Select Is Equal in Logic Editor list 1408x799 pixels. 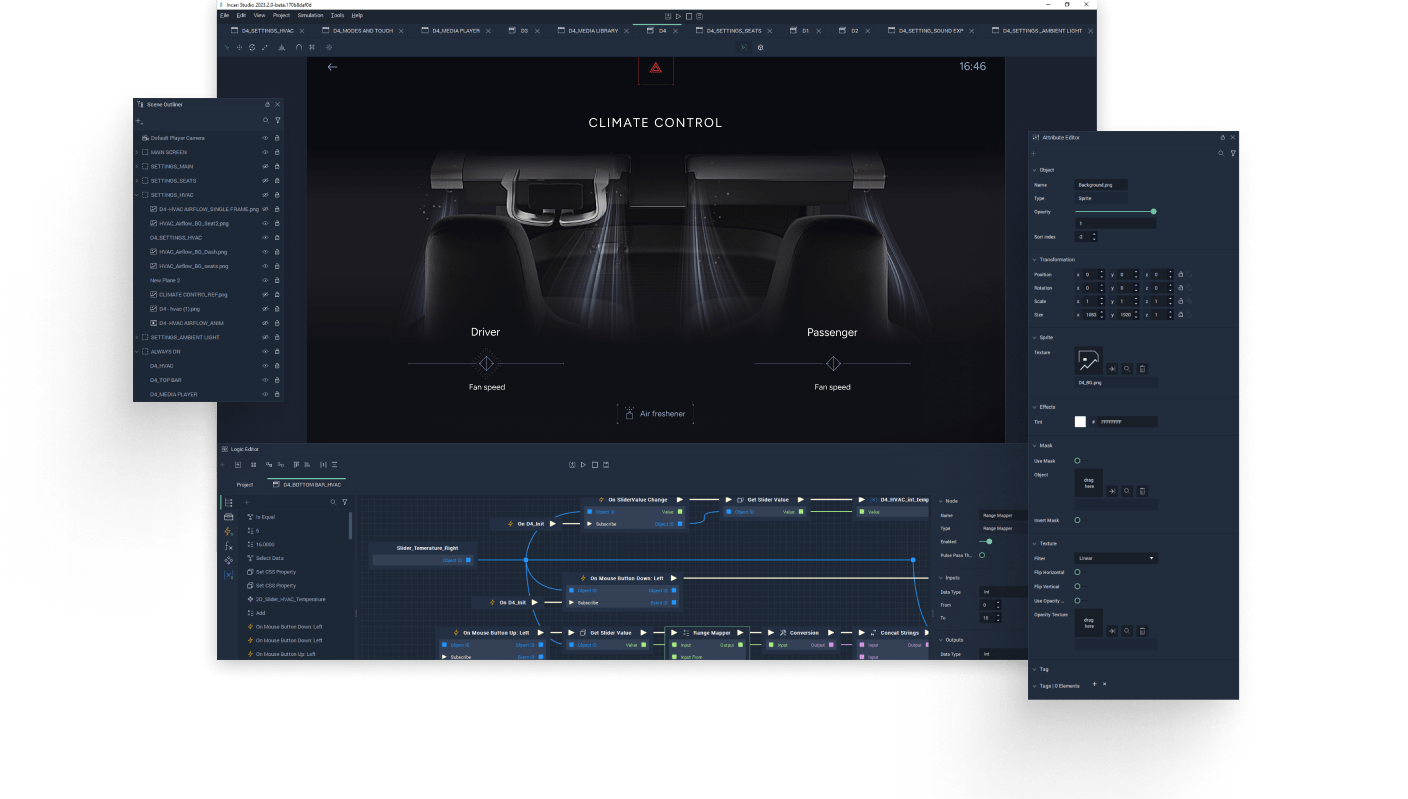coord(265,517)
